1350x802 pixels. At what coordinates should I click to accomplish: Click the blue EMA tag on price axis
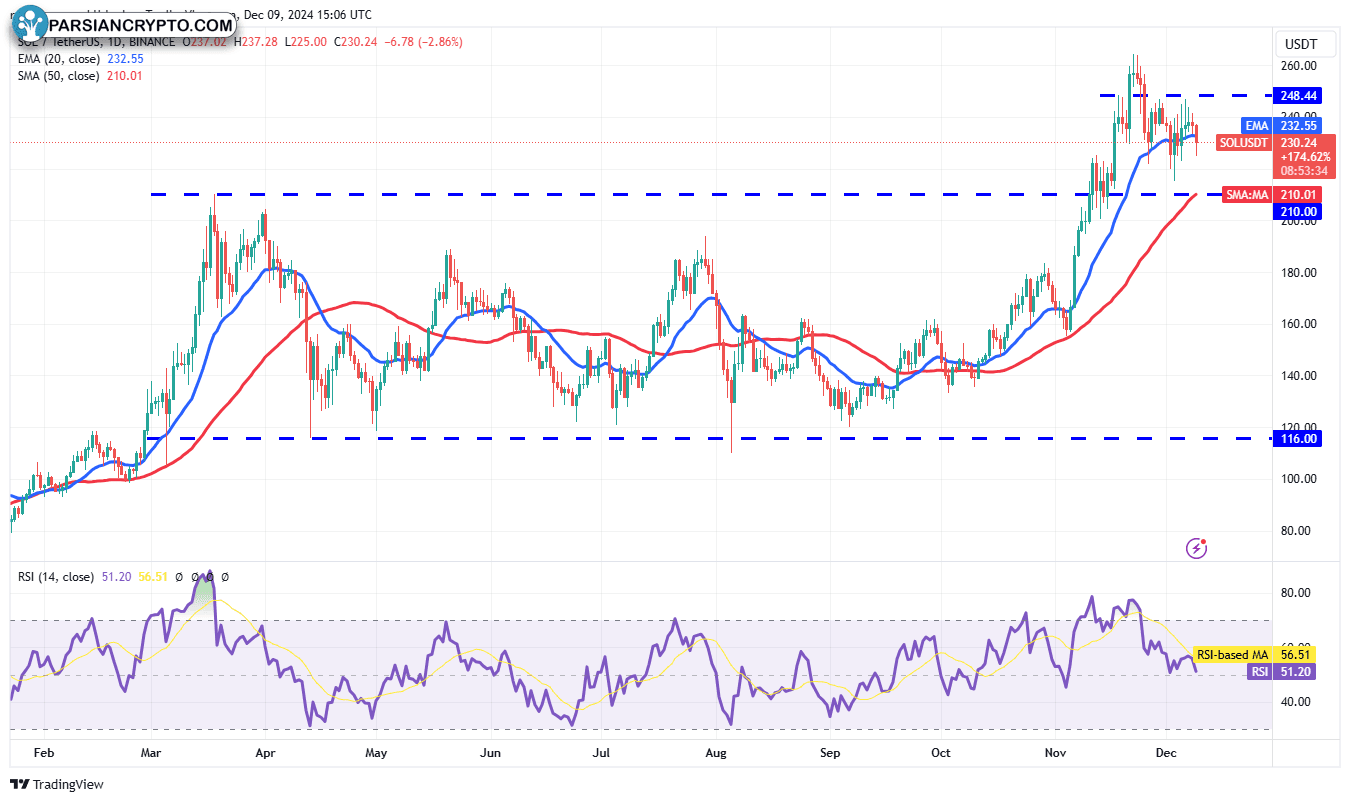coord(1256,126)
